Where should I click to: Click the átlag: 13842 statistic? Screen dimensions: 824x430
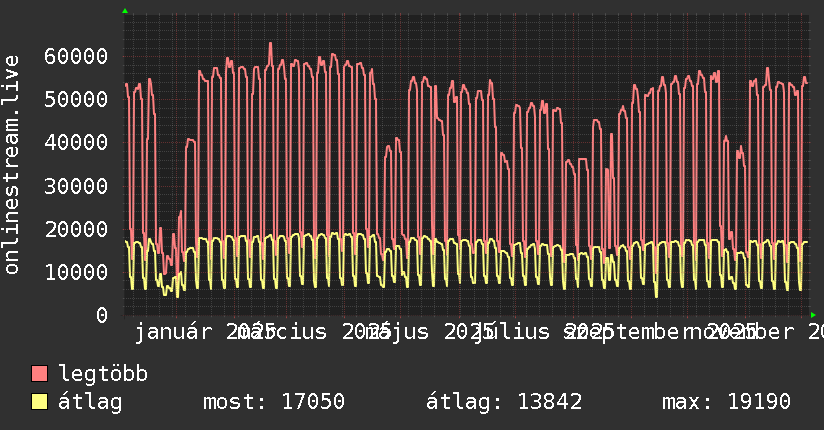point(504,402)
